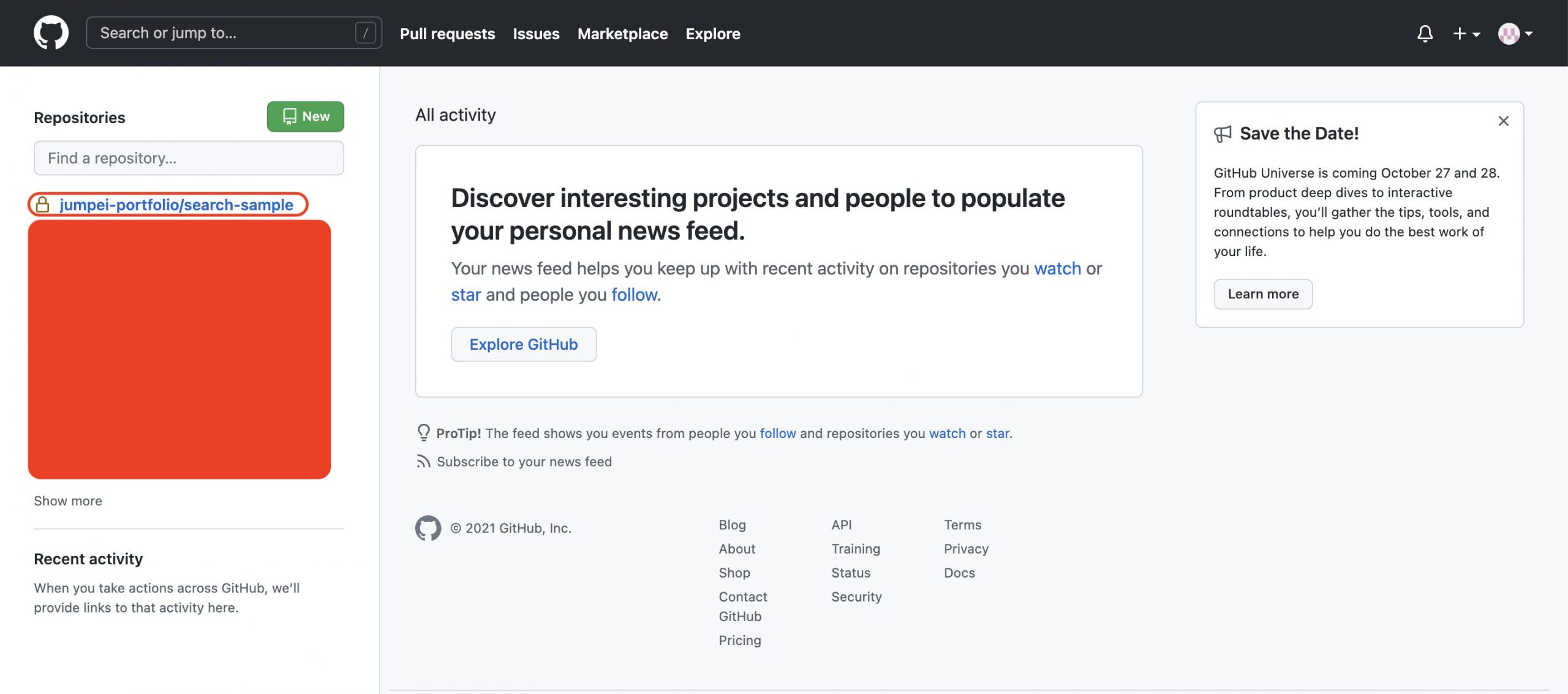Viewport: 1568px width, 694px height.
Task: Click the RSS feed icon
Action: [x=423, y=461]
